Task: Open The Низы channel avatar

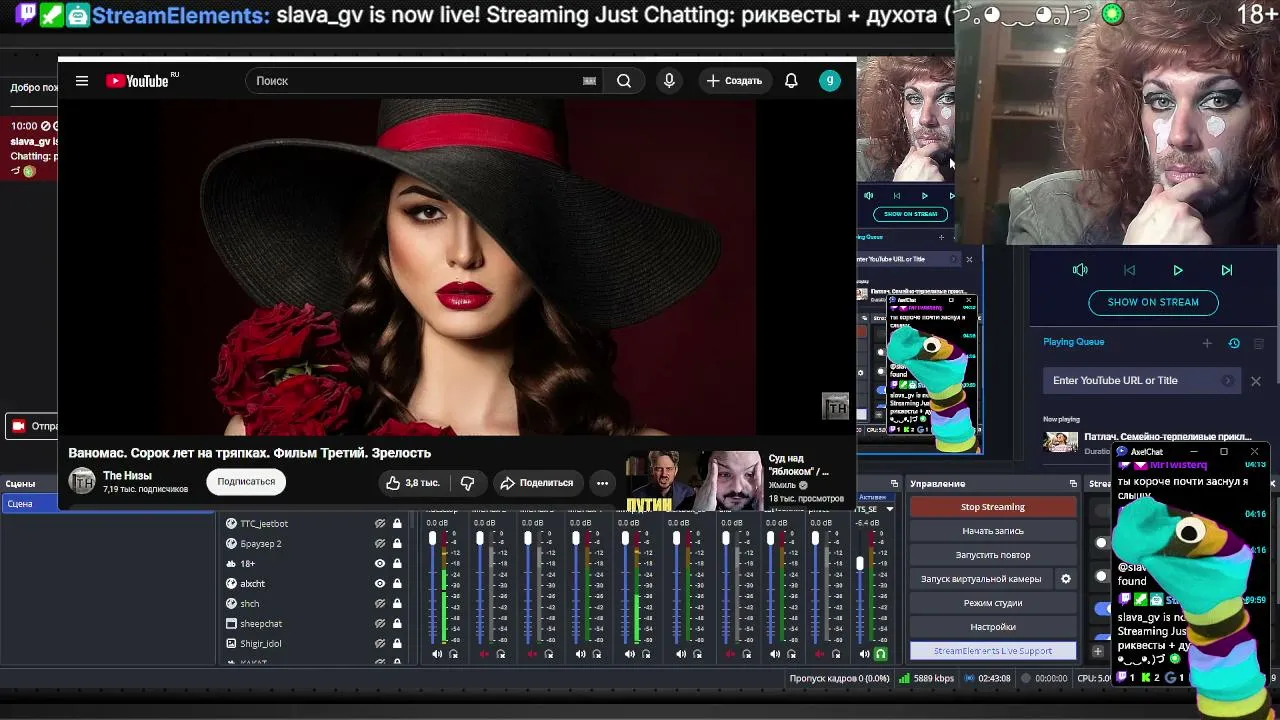Action: [82, 482]
